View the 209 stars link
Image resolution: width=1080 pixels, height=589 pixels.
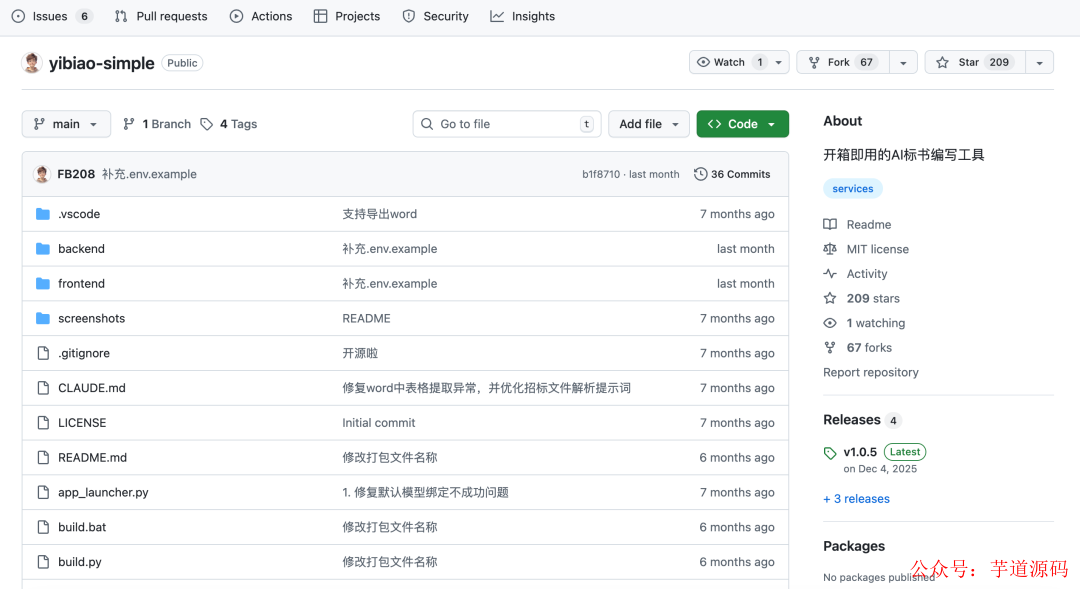[x=862, y=298]
